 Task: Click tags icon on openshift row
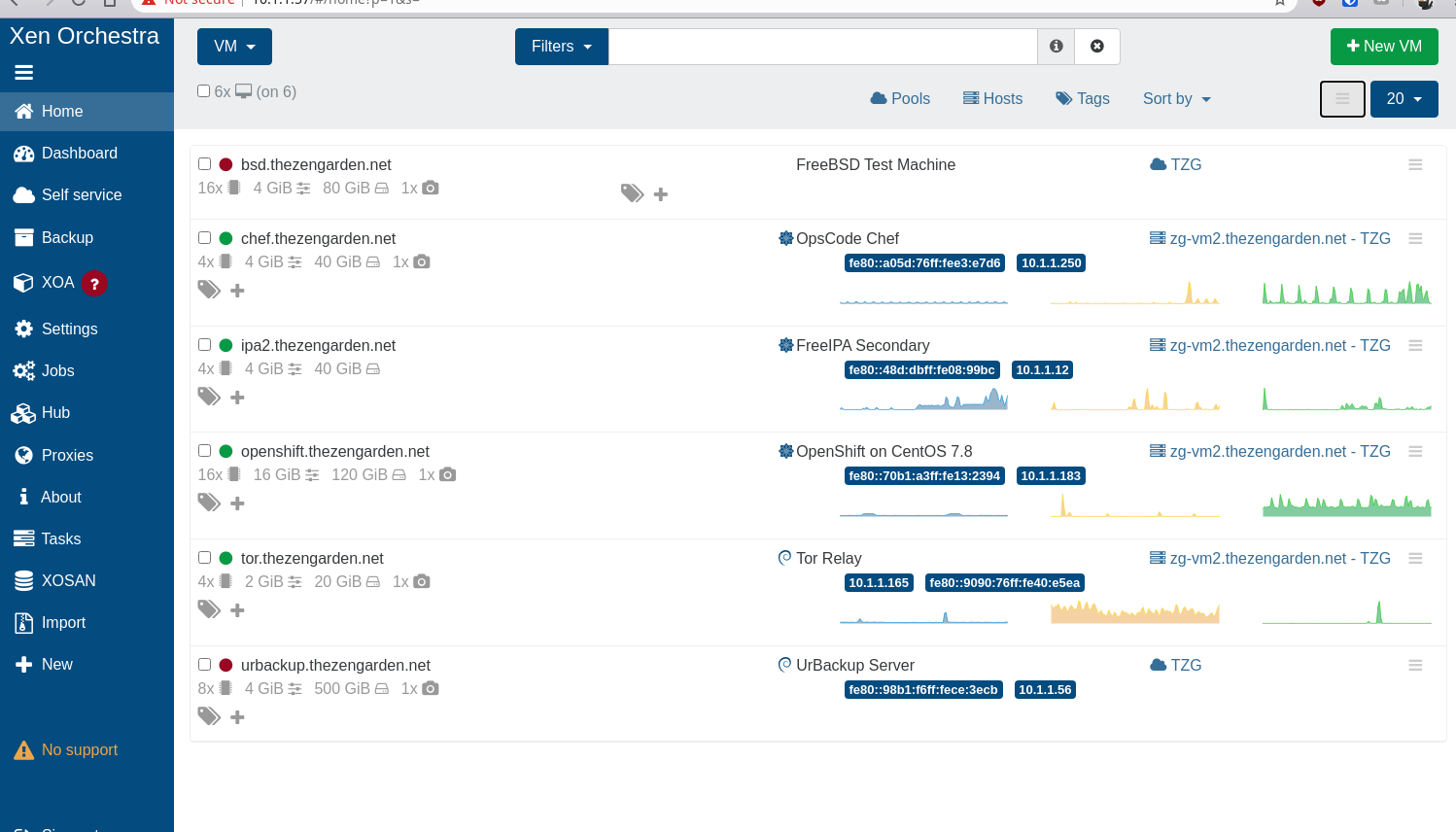pos(209,503)
